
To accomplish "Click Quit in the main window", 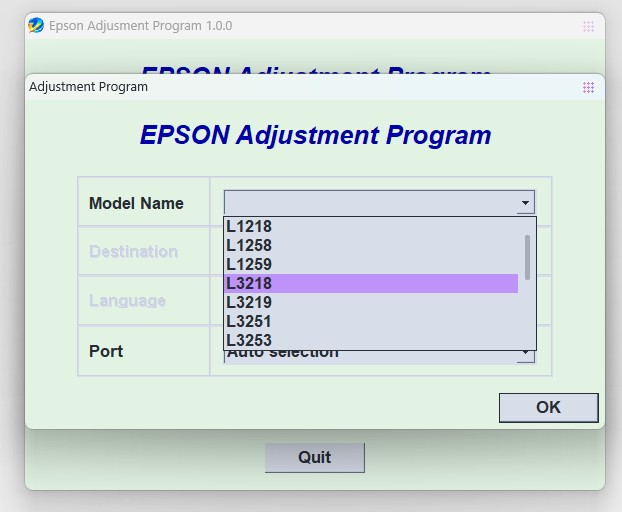I will coord(315,458).
